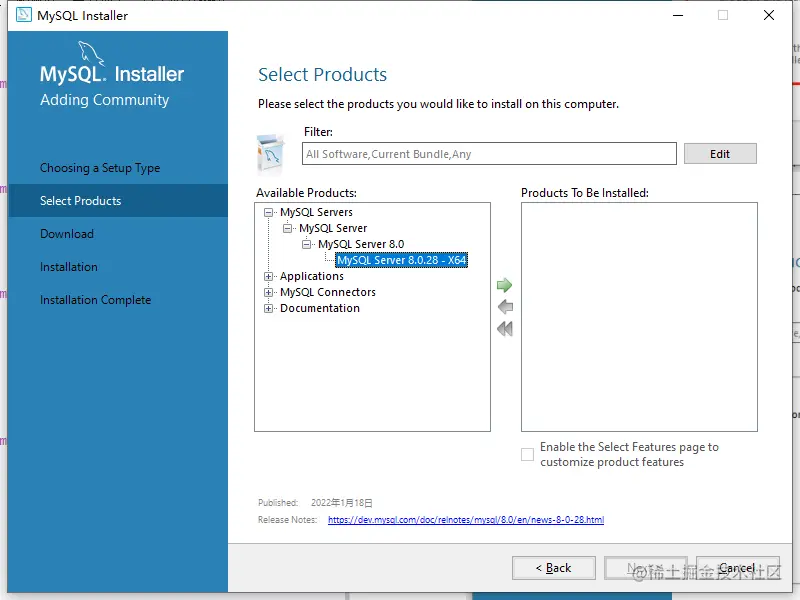Viewport: 800px width, 600px height.
Task: Select the MySQL Server 8.0 tree label
Action: [x=361, y=244]
